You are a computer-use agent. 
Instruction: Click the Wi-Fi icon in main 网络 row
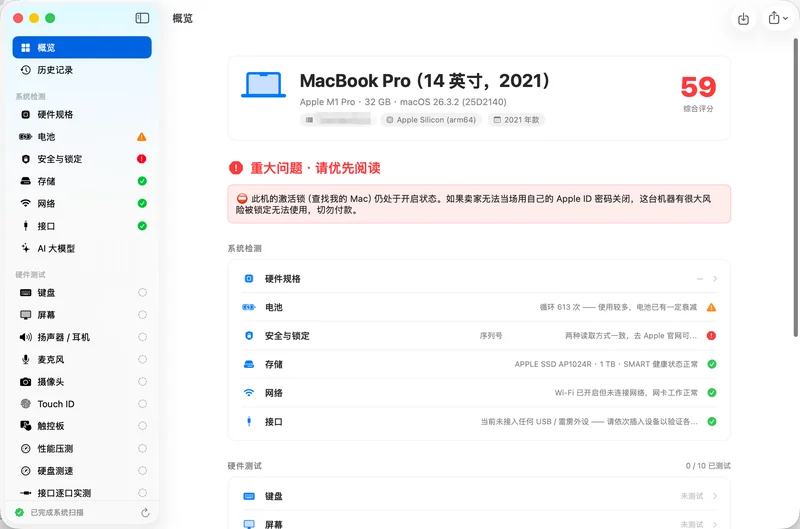pos(248,393)
